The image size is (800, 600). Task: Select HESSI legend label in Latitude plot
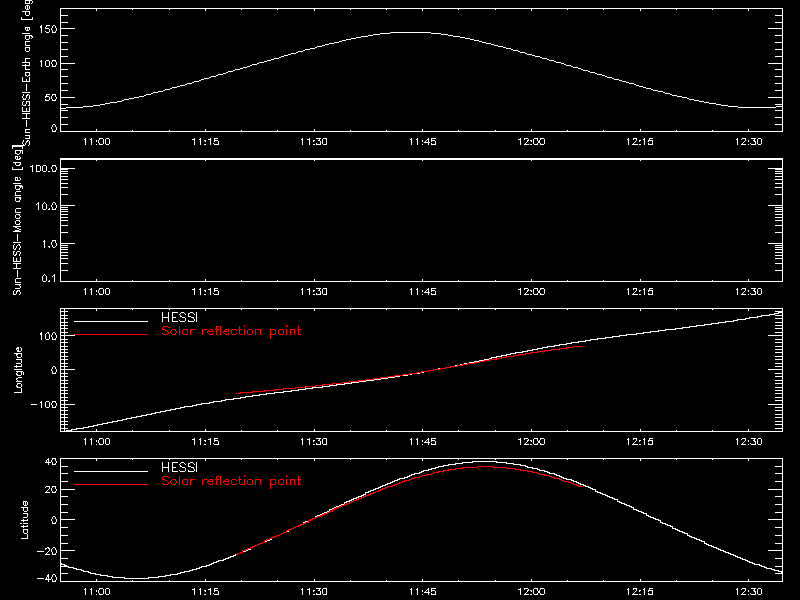(179, 467)
